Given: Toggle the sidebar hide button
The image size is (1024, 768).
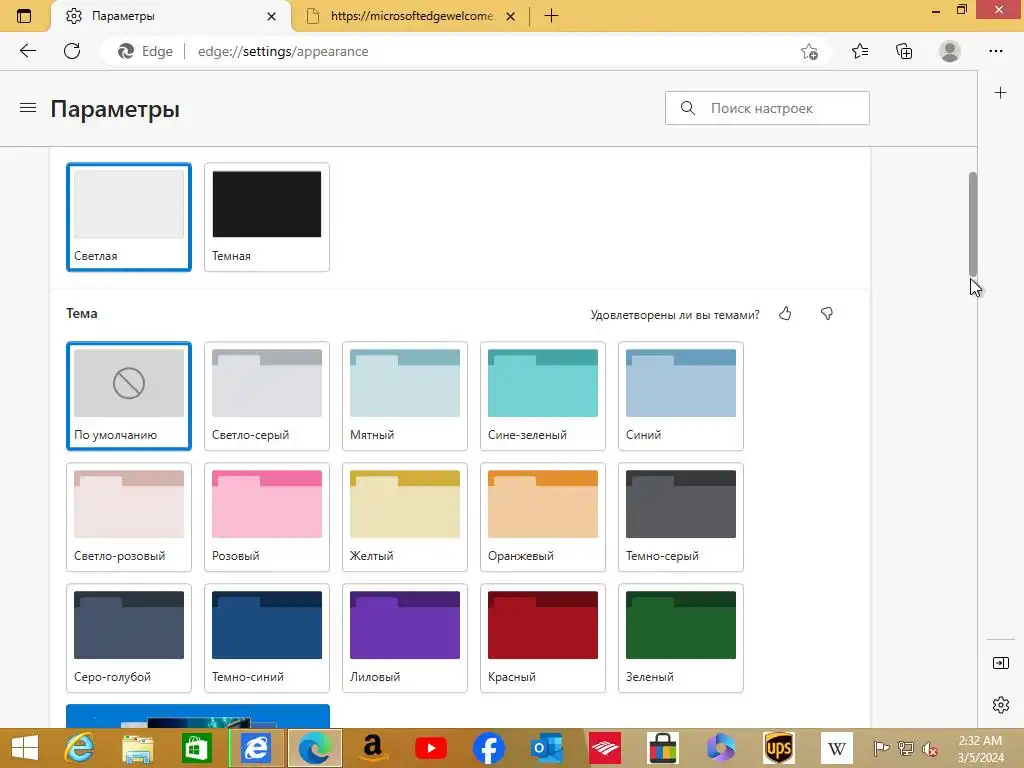Looking at the screenshot, I should (1000, 664).
